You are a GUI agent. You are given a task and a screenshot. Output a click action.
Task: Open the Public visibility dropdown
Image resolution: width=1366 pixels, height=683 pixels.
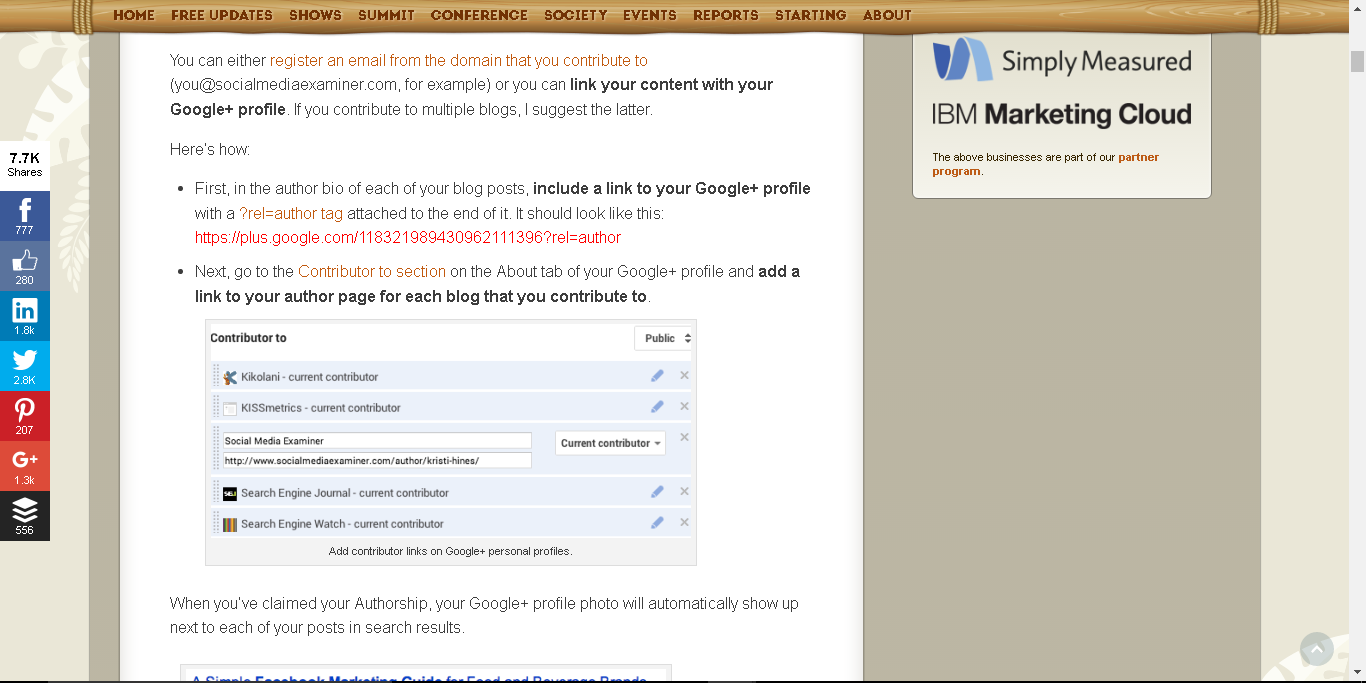point(665,338)
